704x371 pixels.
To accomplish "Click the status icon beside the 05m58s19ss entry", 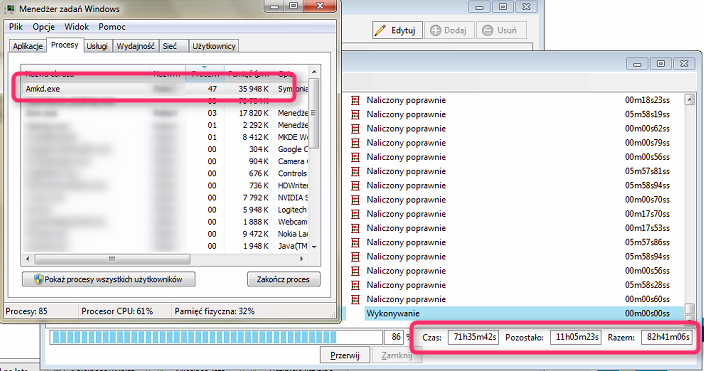I will pos(356,115).
